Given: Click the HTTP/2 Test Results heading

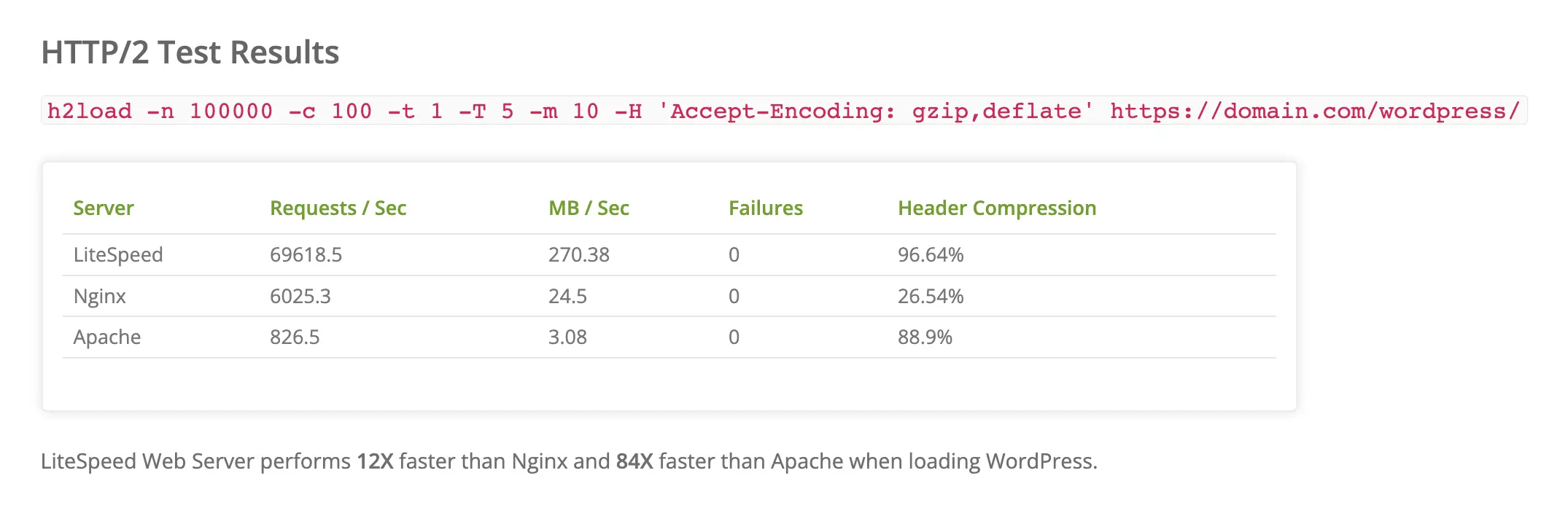Looking at the screenshot, I should (x=190, y=52).
